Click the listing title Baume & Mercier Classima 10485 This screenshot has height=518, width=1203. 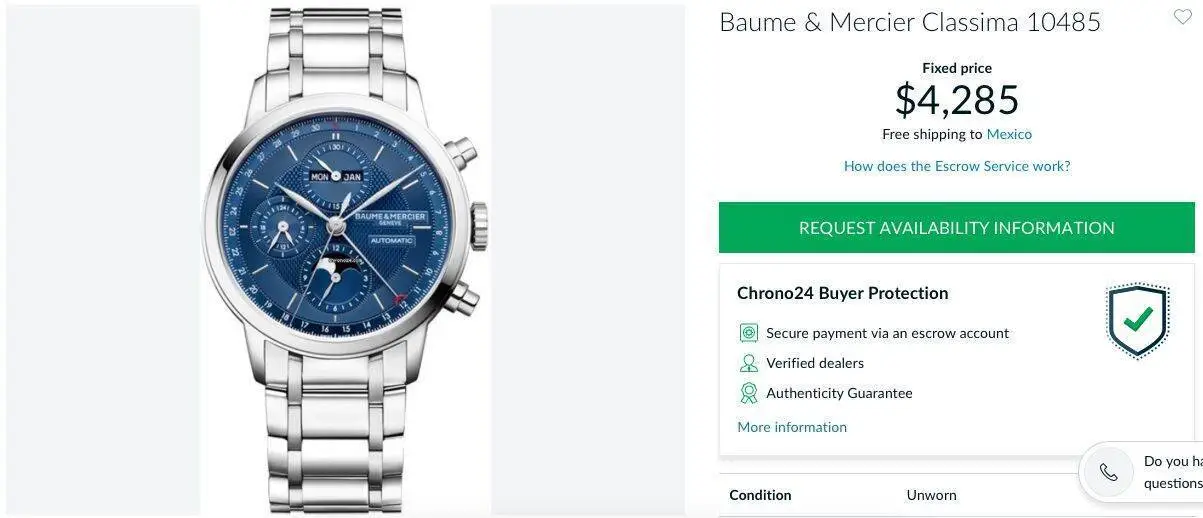tap(910, 22)
